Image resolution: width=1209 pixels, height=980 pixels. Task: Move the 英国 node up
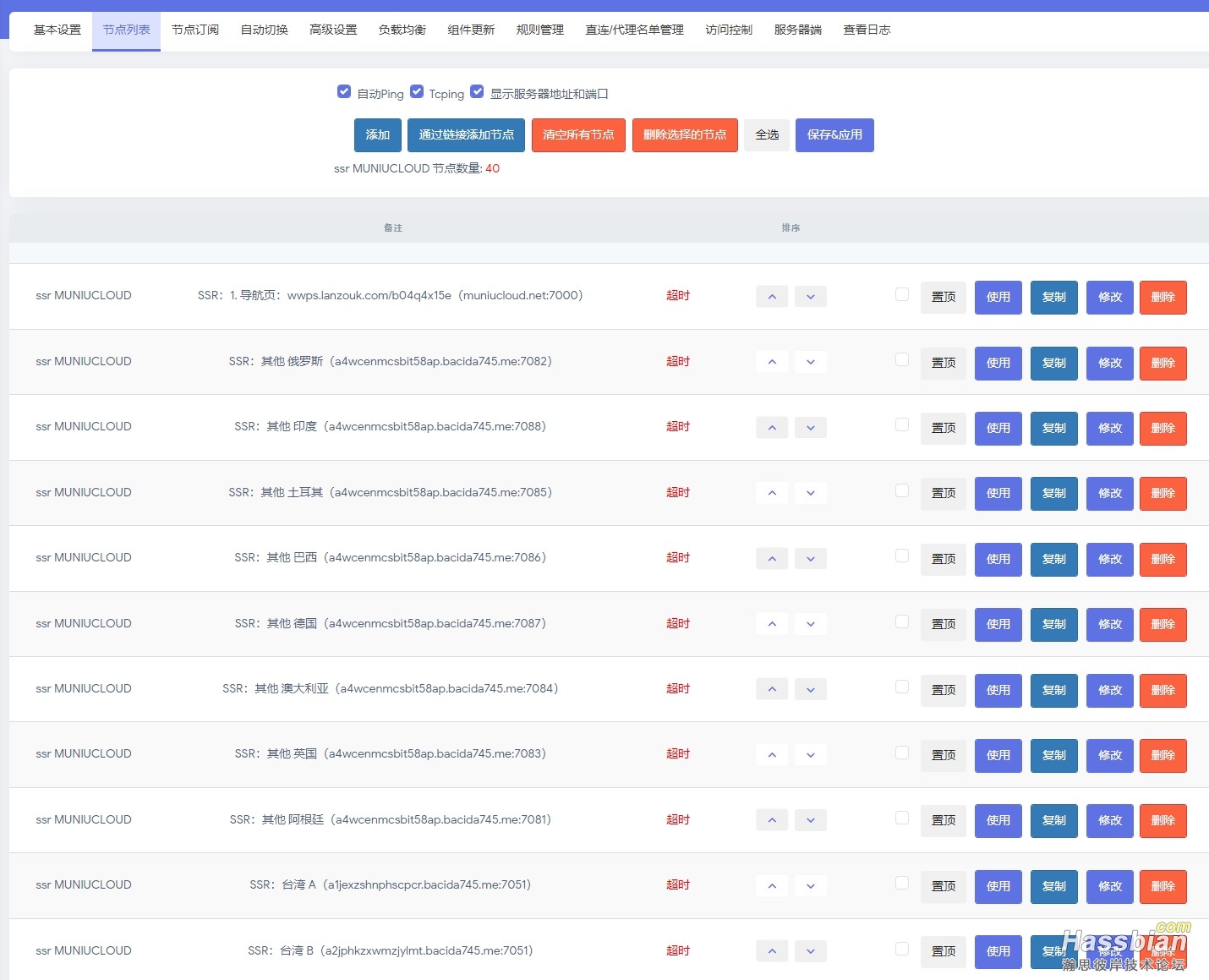click(x=772, y=755)
